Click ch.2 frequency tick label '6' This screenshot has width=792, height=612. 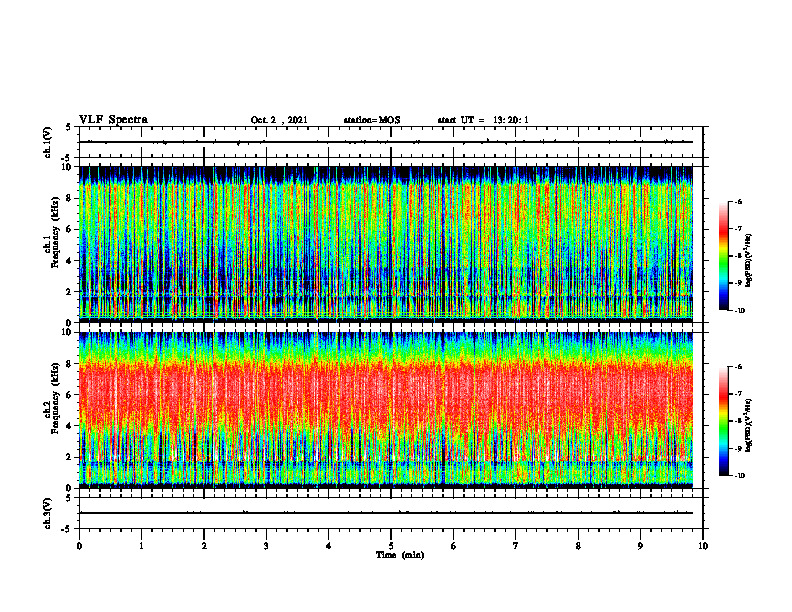(70, 395)
